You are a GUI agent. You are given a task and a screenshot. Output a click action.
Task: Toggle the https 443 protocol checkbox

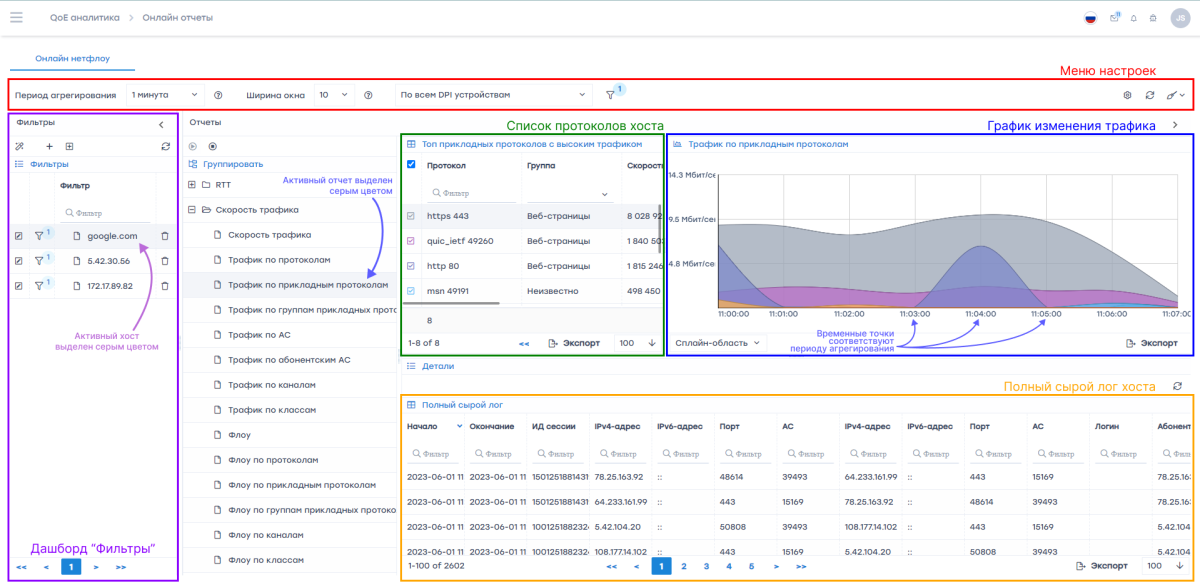(x=411, y=216)
